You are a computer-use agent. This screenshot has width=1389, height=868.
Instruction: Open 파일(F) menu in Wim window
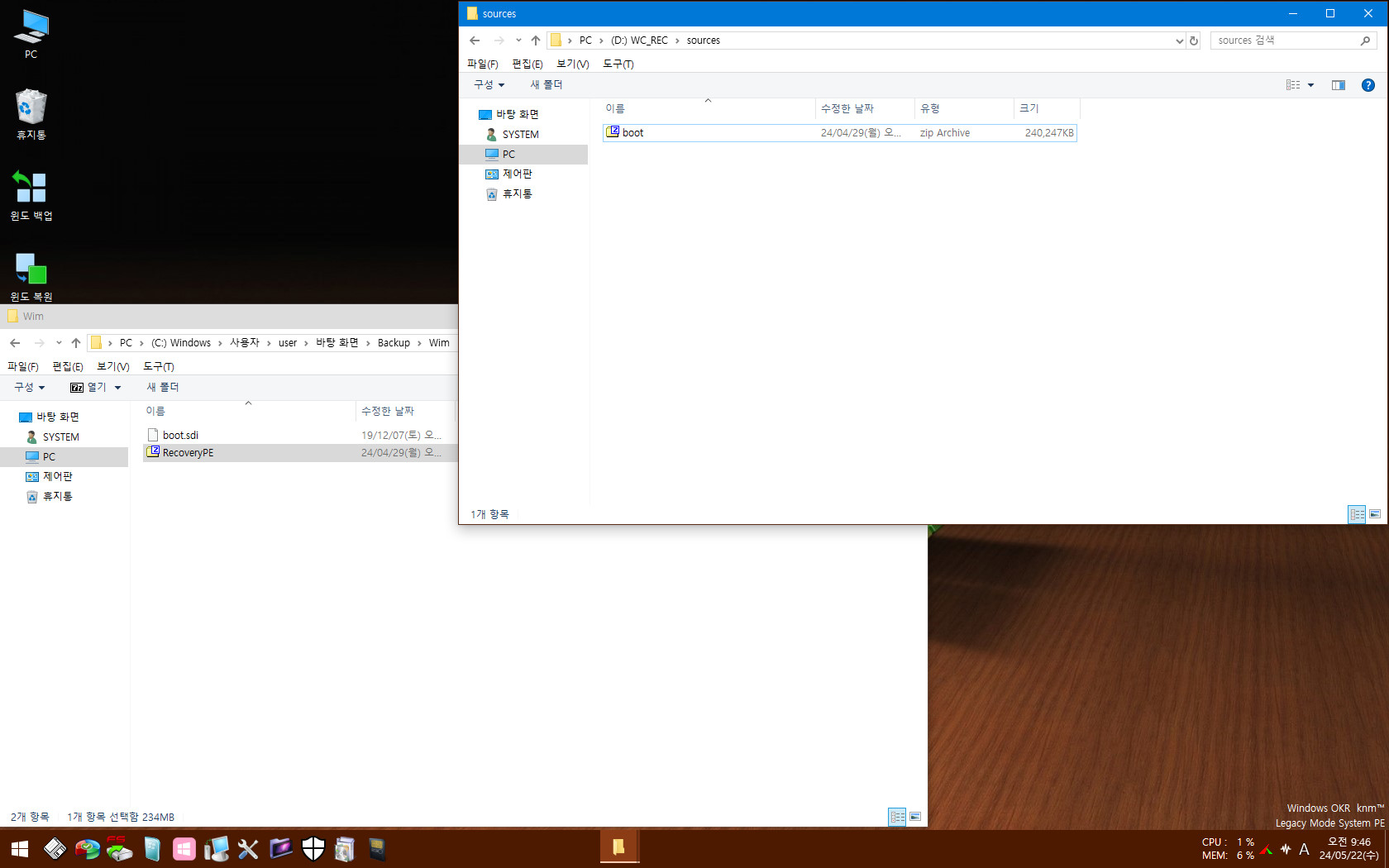(x=23, y=366)
